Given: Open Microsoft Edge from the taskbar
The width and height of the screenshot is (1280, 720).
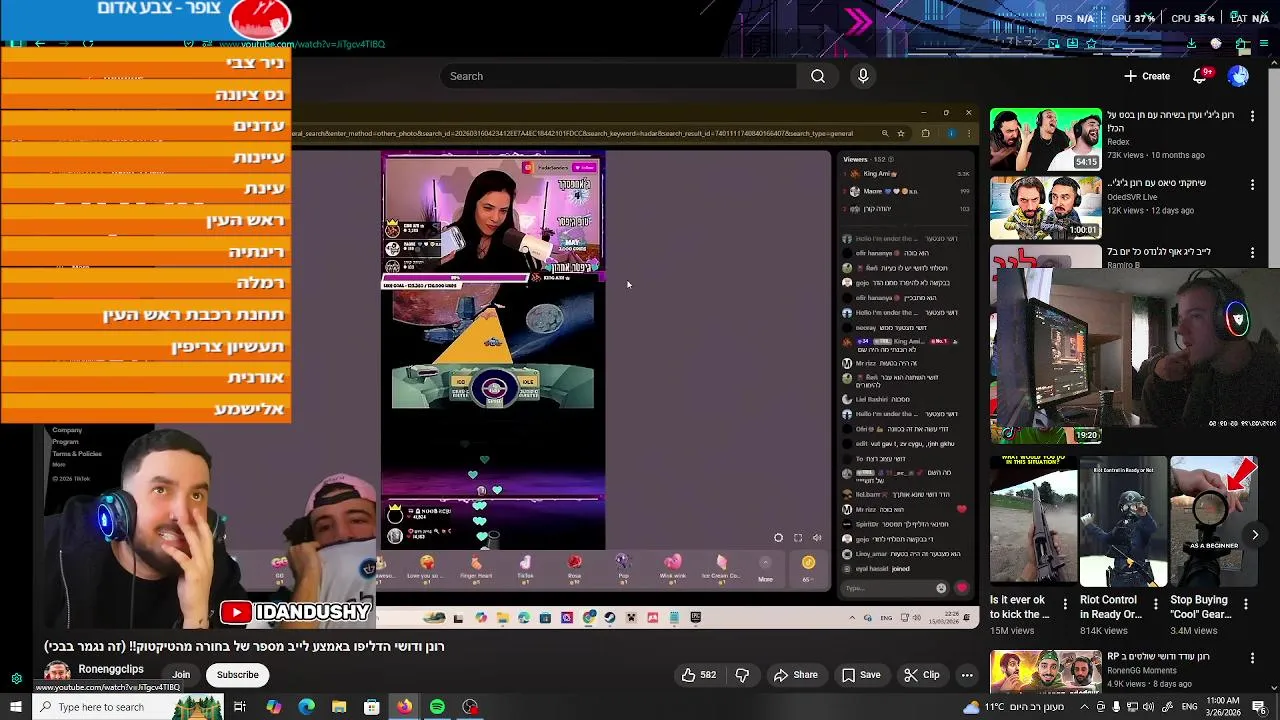Looking at the screenshot, I should [x=306, y=707].
